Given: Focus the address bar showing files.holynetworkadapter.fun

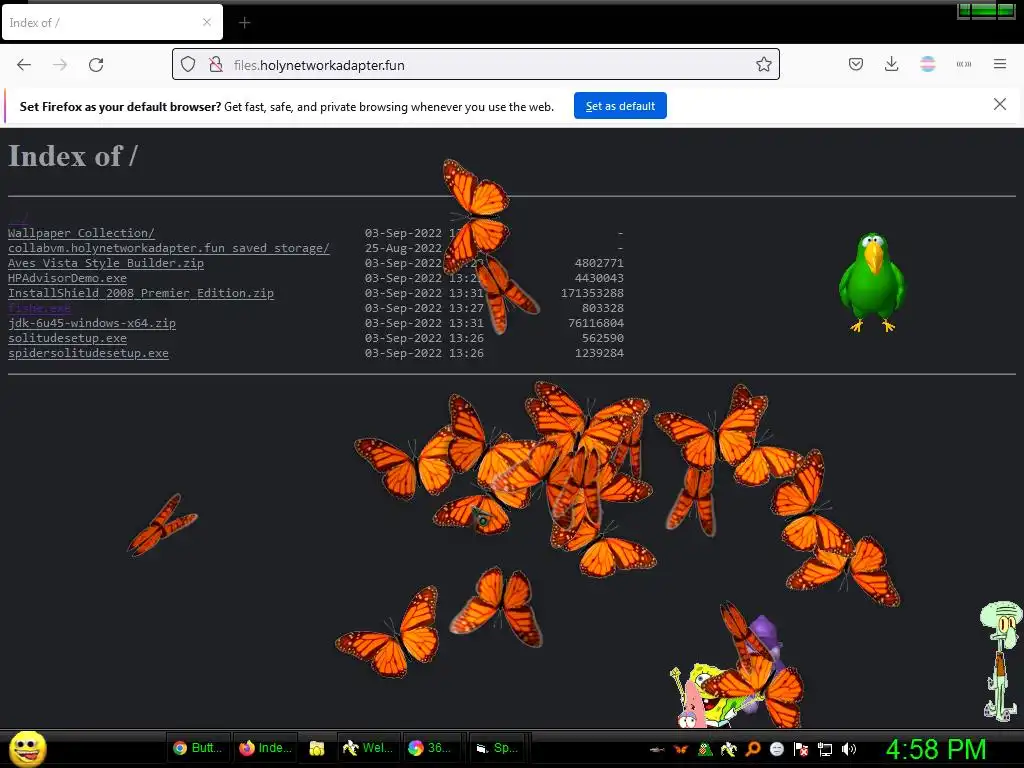Looking at the screenshot, I should (475, 65).
